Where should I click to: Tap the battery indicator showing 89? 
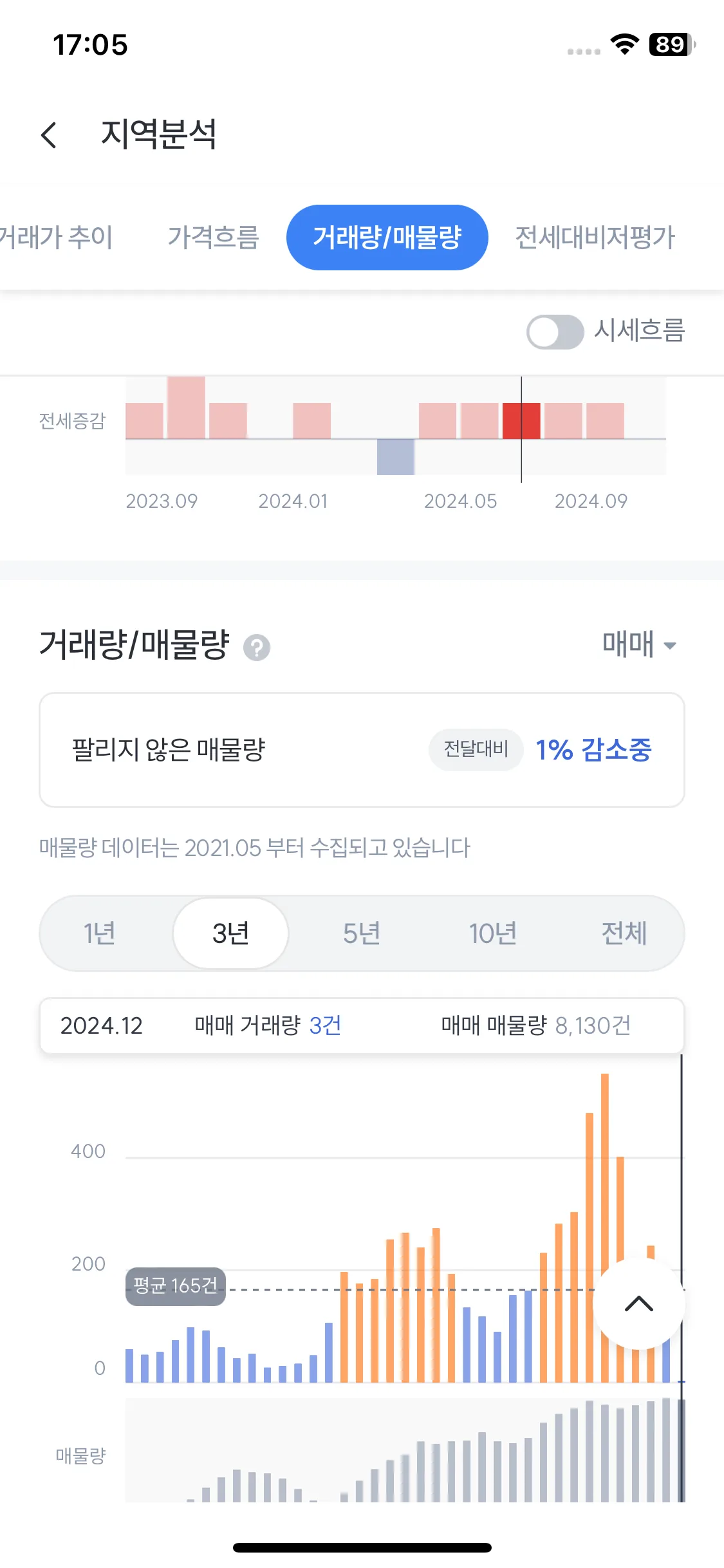point(672,44)
